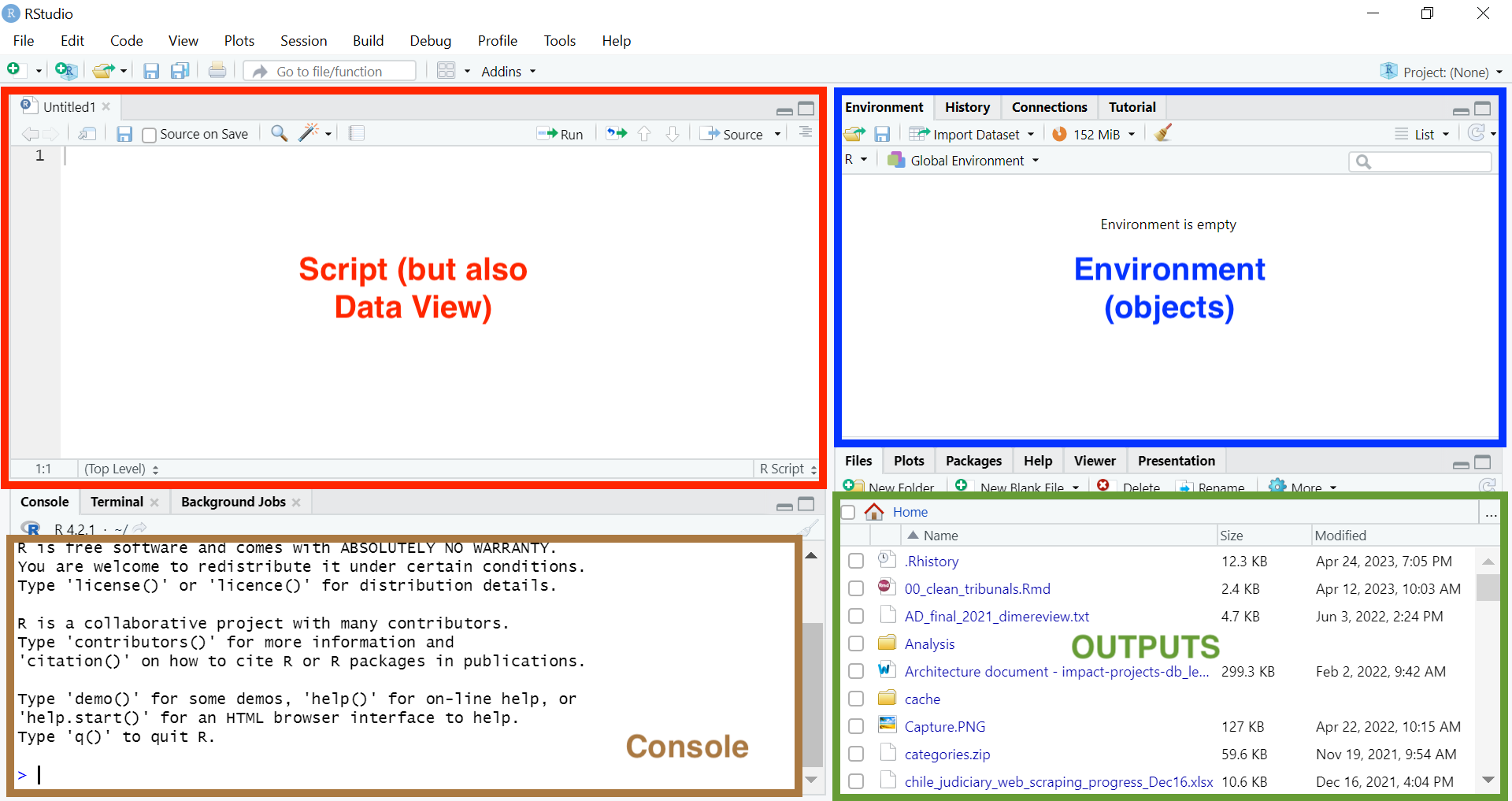Click the Files pane vertical scrollbar thumb
Screen dimensions: 1512x801
[x=1488, y=588]
